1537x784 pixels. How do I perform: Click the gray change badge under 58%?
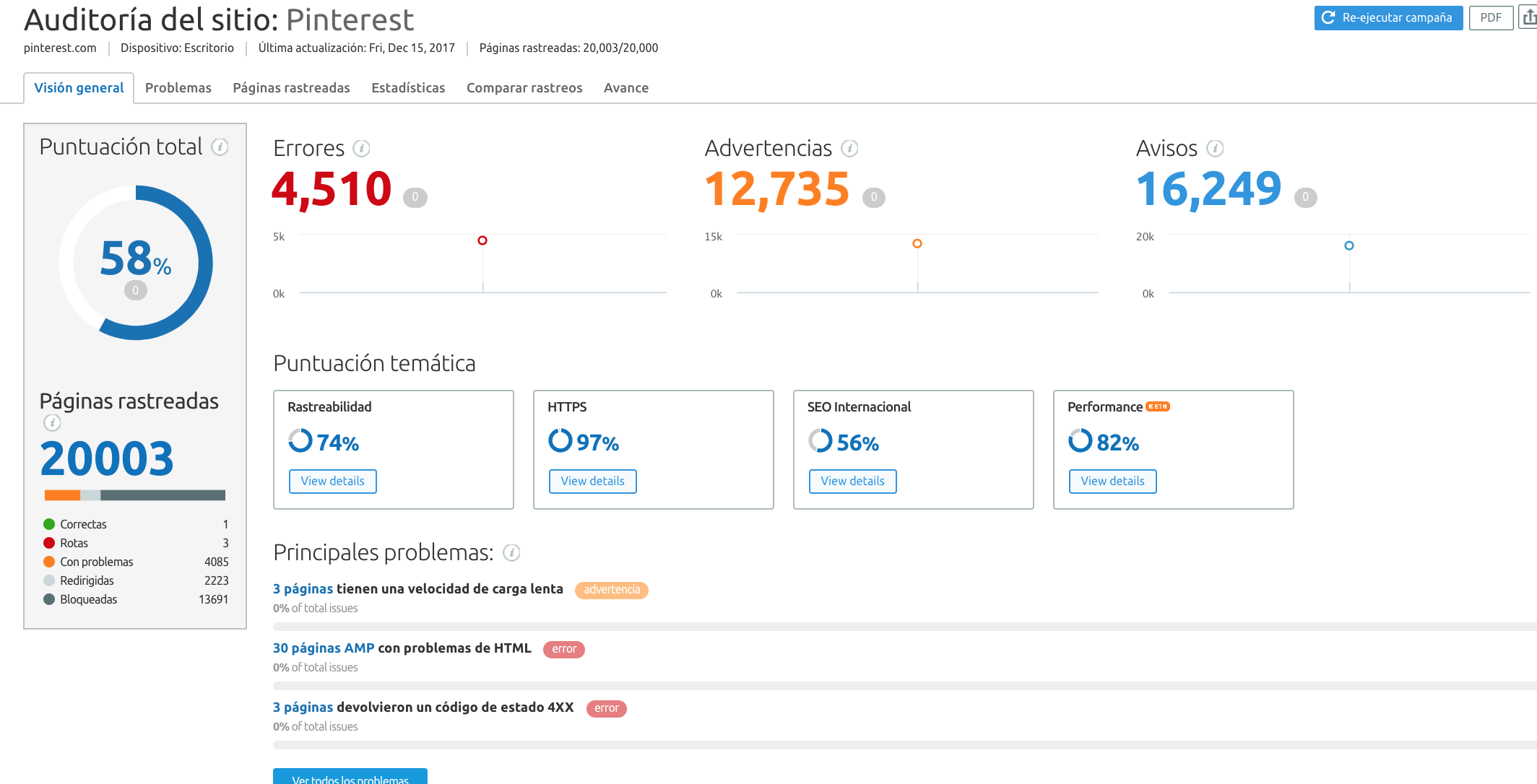(135, 290)
